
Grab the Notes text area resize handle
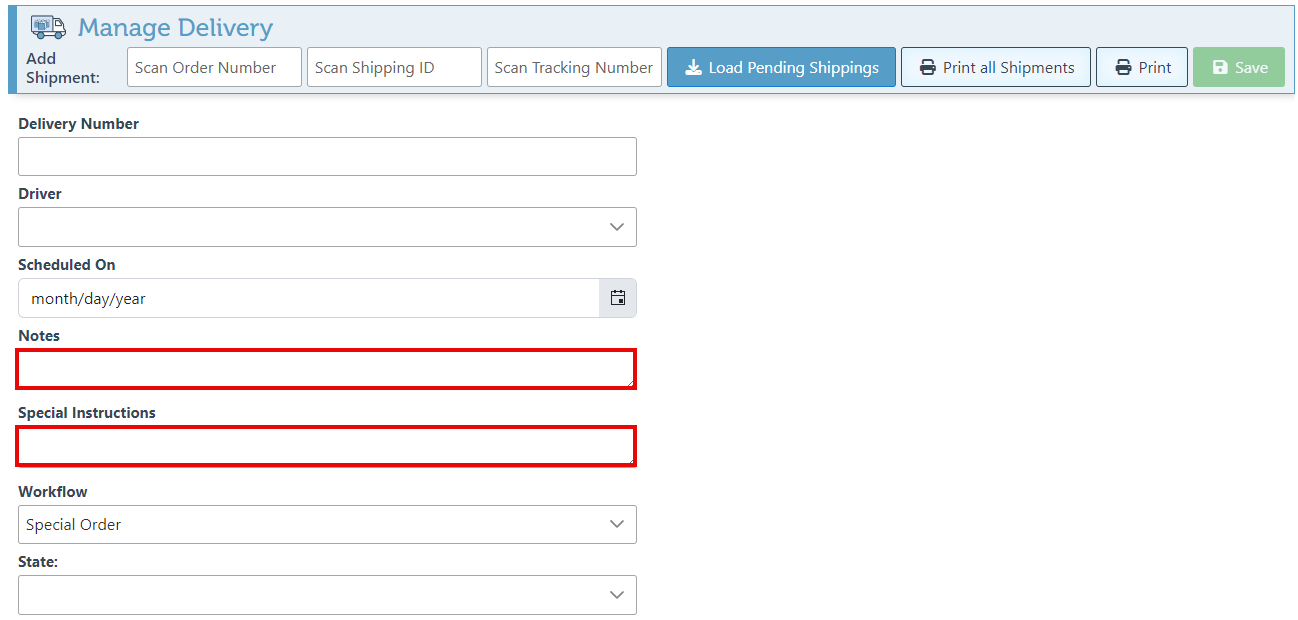coord(630,383)
